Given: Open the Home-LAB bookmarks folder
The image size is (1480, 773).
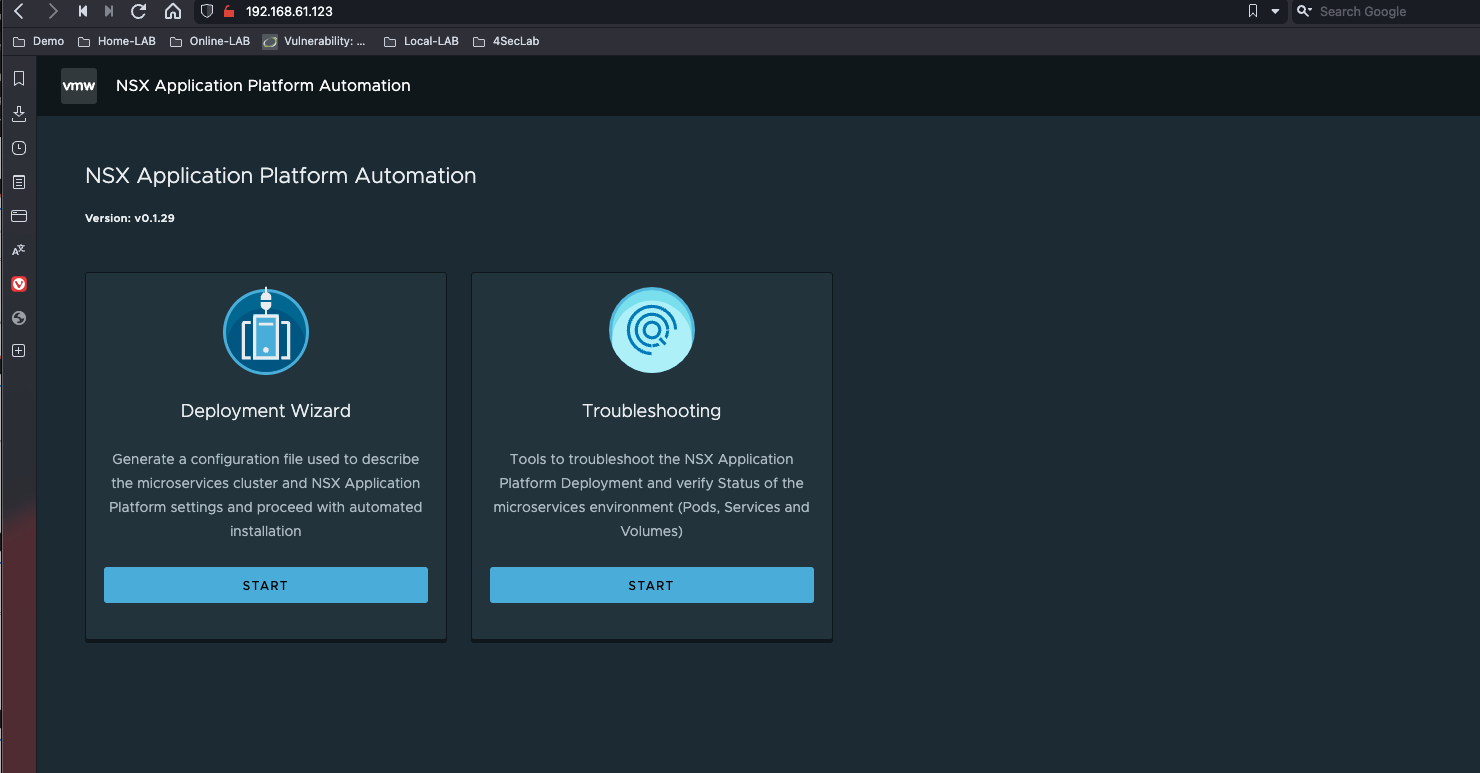Looking at the screenshot, I should point(118,42).
